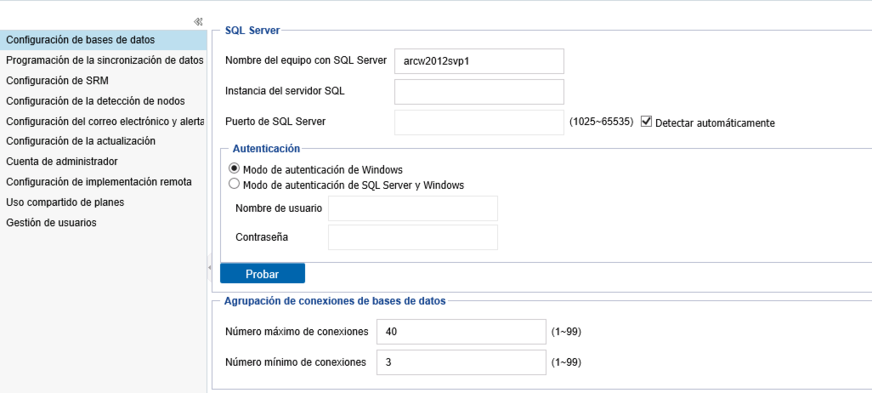The height and width of the screenshot is (393, 872).
Task: Click the Contraseña field
Action: (413, 237)
